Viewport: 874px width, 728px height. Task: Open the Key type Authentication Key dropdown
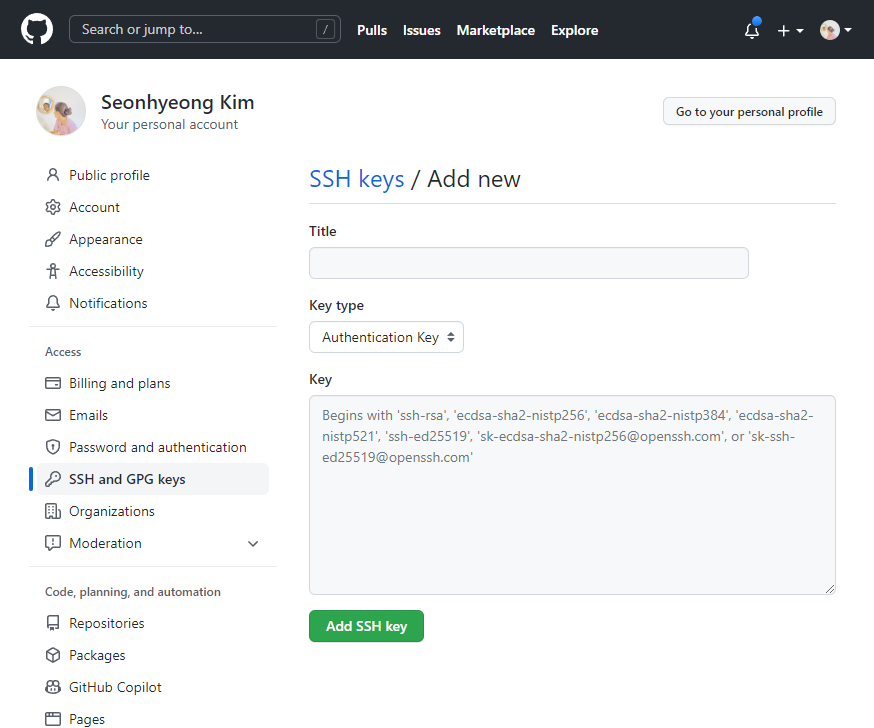pos(386,337)
